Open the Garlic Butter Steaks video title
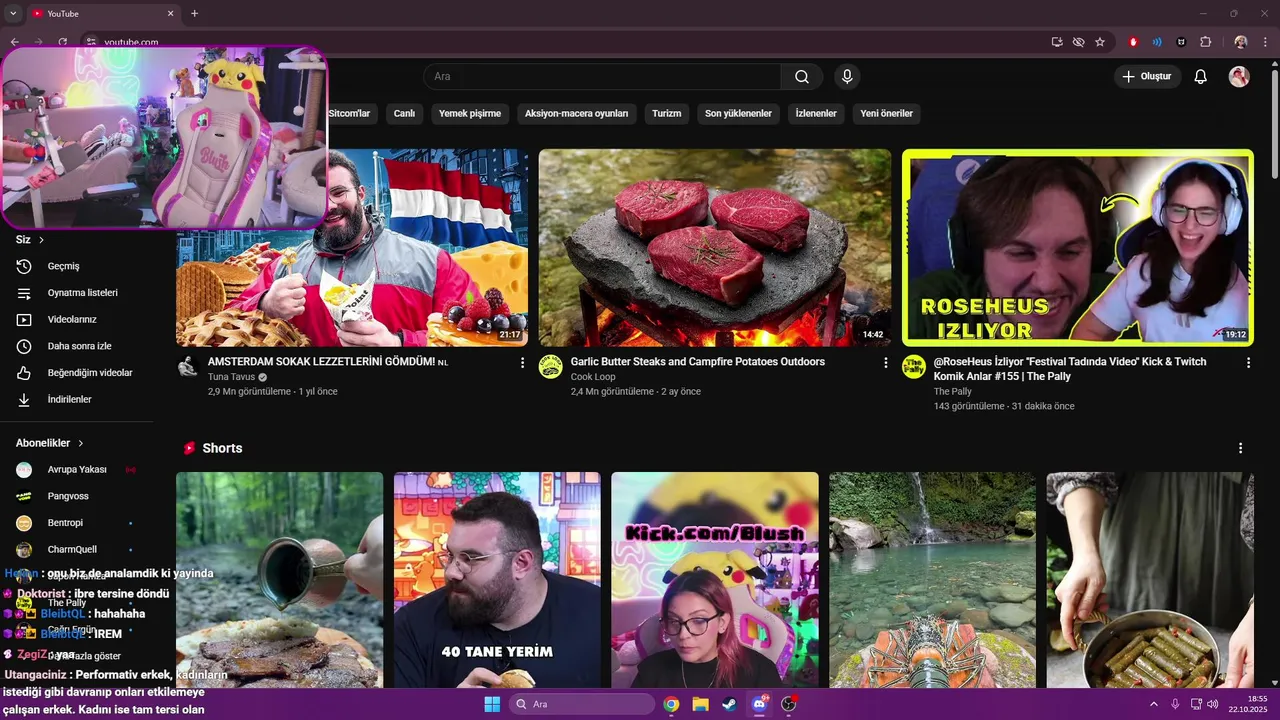 698,362
